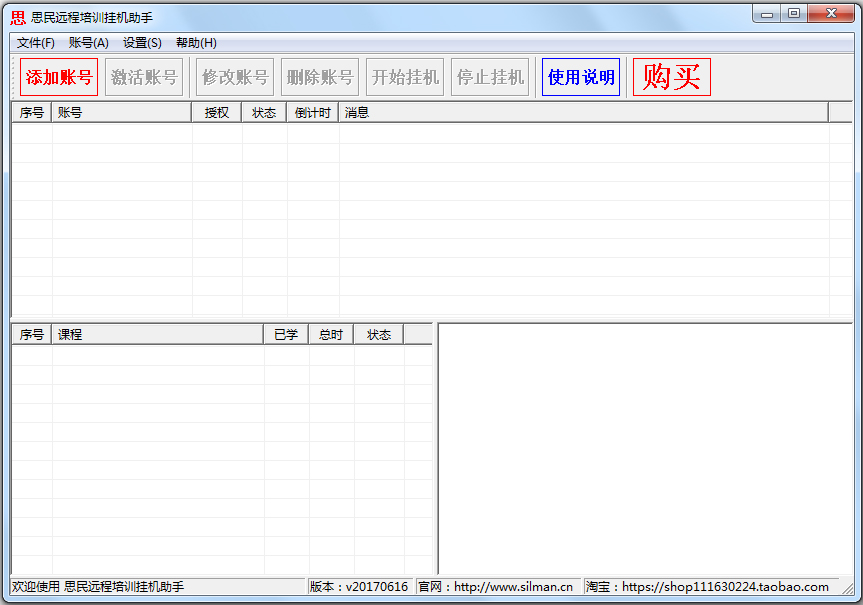Screen dimensions: 863x605
Task: Click the account list 状态 column header
Action: point(264,112)
